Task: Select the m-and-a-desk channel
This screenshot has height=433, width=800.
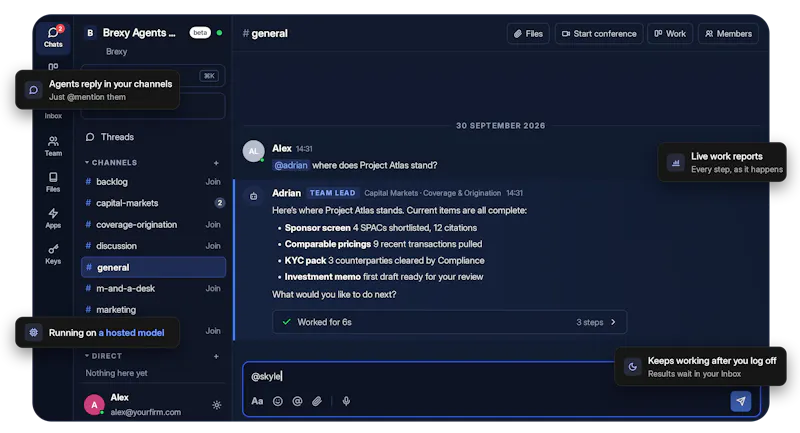Action: coord(153,288)
